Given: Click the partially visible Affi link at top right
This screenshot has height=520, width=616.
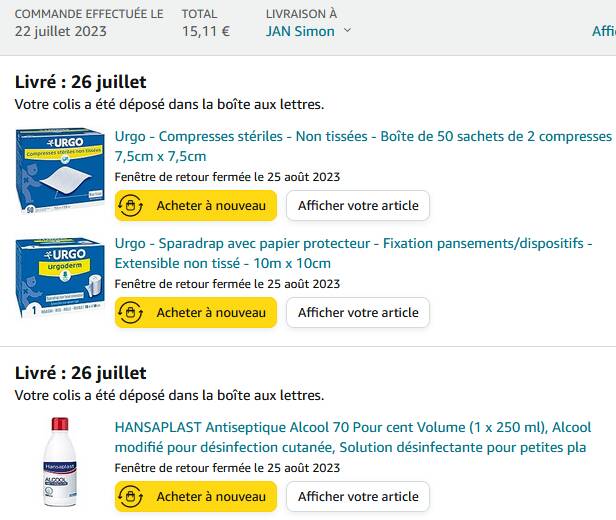Looking at the screenshot, I should (604, 31).
